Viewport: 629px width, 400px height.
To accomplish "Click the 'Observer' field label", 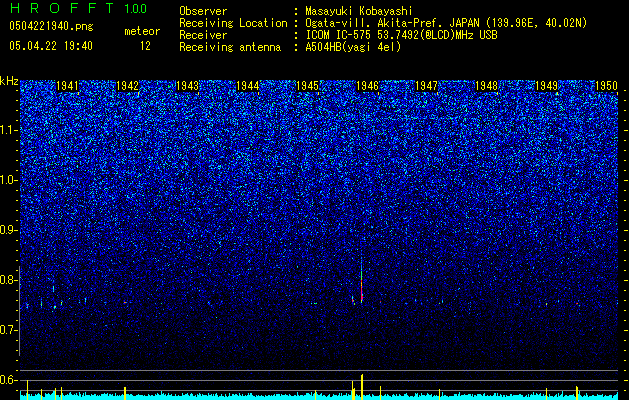I will 203,11.
